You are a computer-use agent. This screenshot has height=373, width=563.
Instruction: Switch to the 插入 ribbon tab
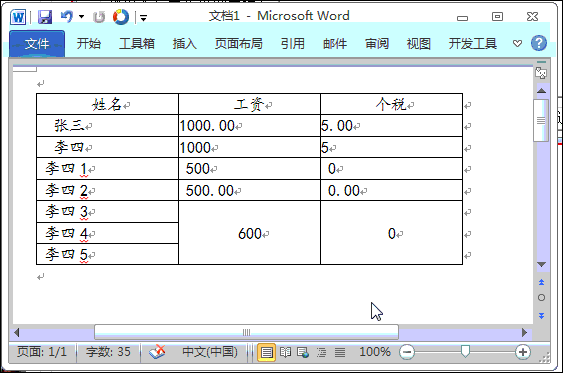[185, 44]
